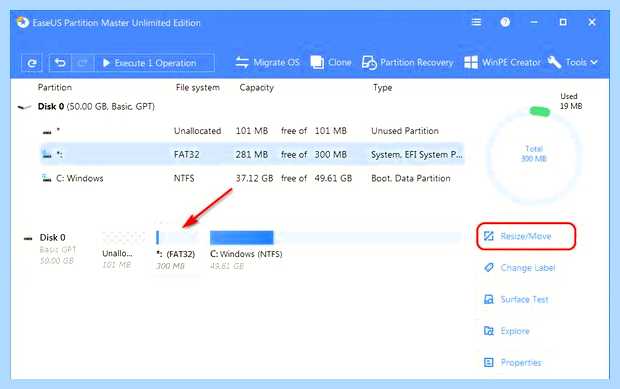Image resolution: width=620 pixels, height=389 pixels.
Task: Click the Type column header
Action: pos(382,87)
